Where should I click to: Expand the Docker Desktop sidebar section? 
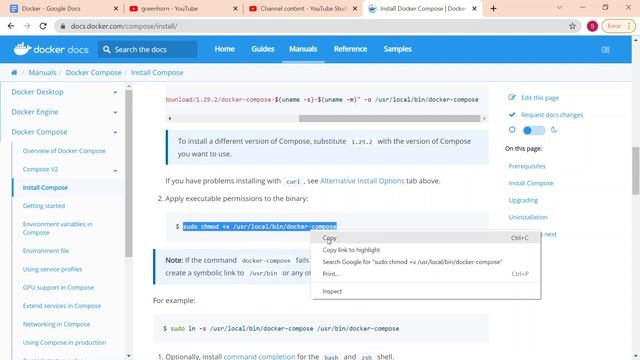115,92
